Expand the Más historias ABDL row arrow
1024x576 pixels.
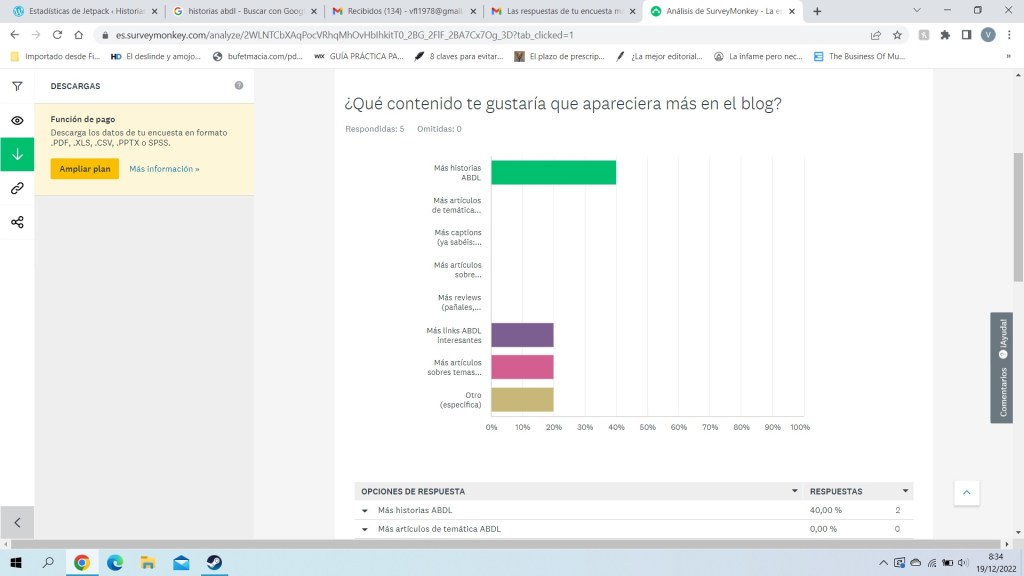pos(365,511)
